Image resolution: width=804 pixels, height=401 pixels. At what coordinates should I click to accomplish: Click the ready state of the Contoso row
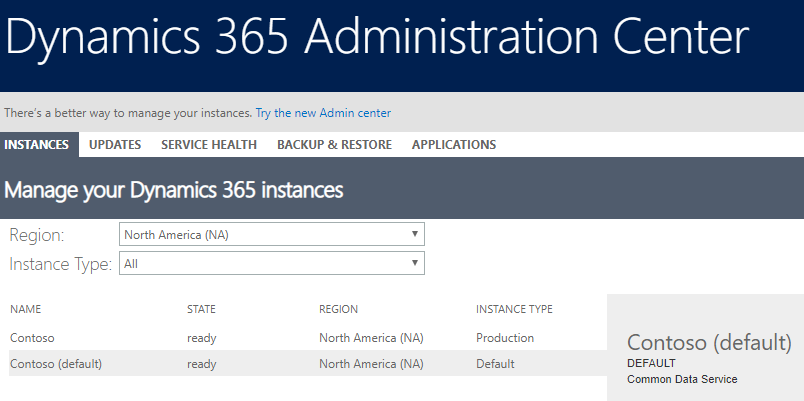pos(201,338)
